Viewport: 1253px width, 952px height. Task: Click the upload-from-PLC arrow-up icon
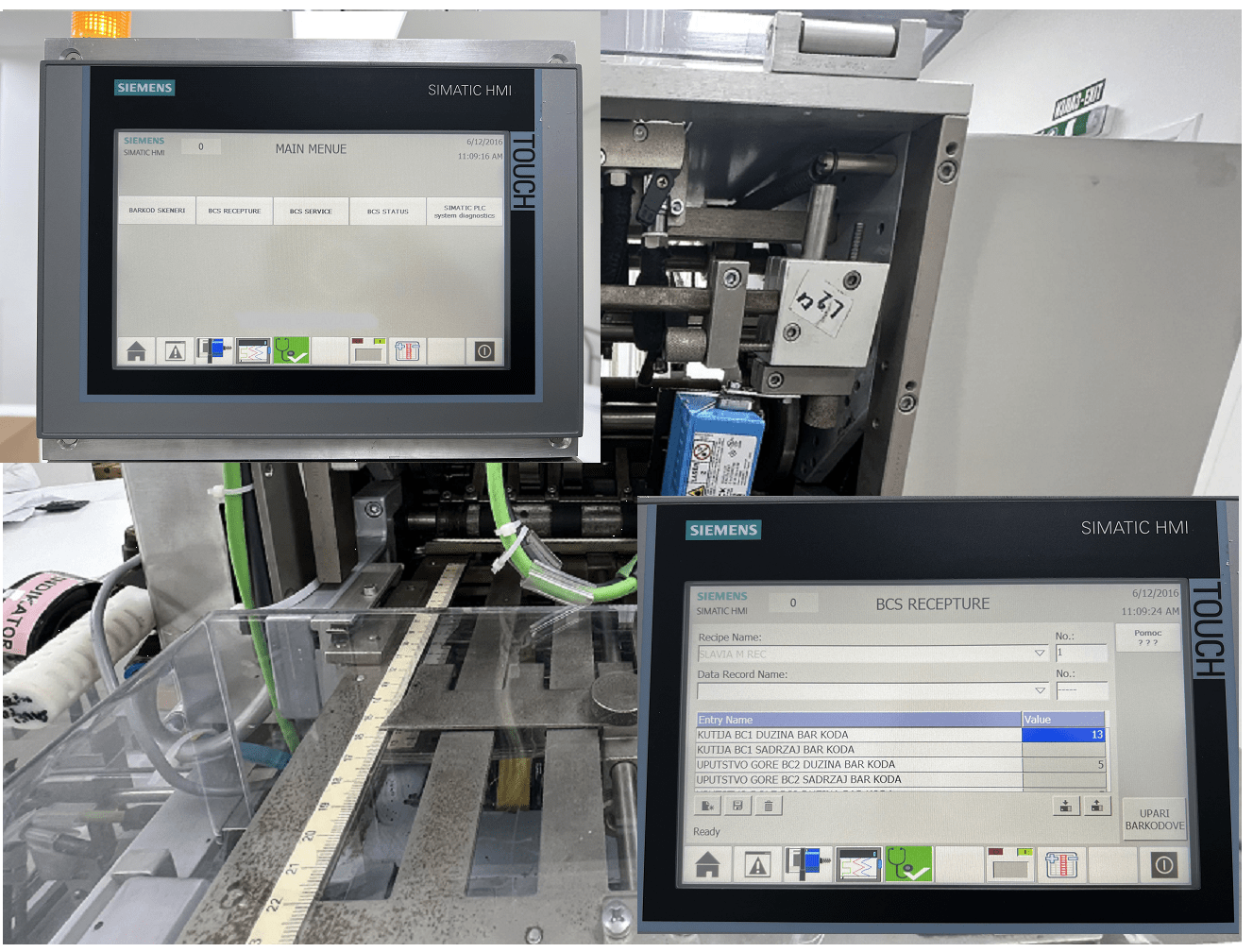[1096, 806]
